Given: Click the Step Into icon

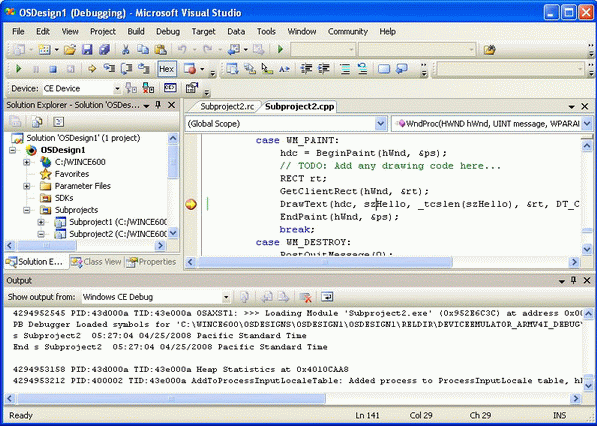Looking at the screenshot, I should point(109,69).
